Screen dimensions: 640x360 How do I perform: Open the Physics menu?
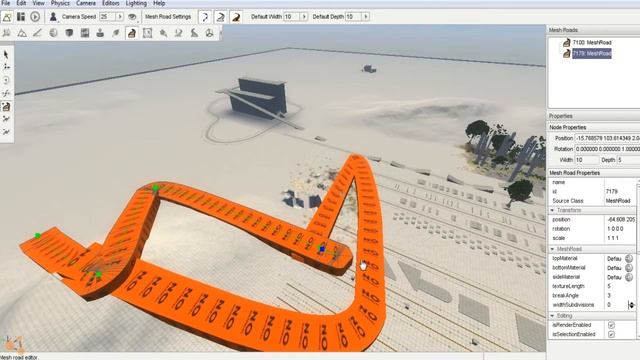pos(60,3)
